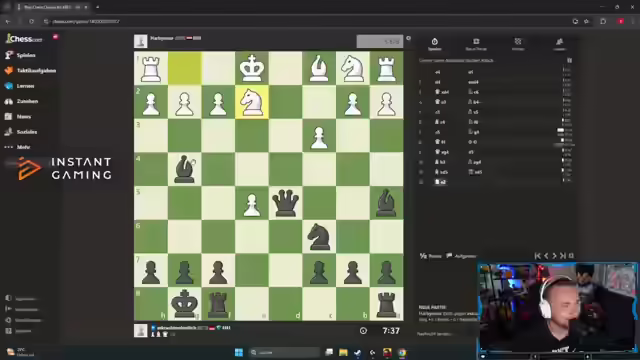This screenshot has height=360, width=640.
Task: Open the board settings gear icon
Action: (408, 38)
